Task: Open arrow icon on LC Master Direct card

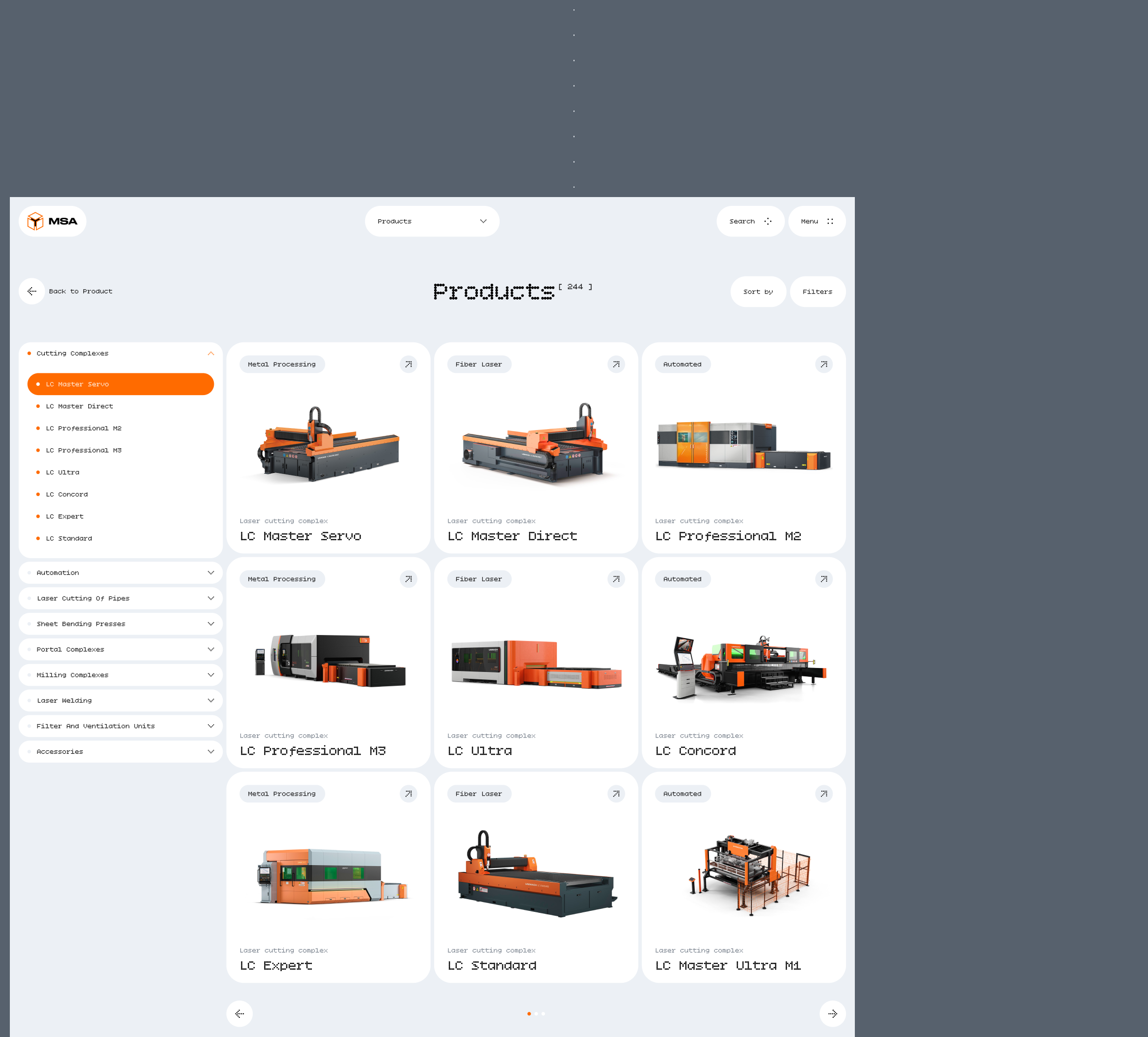Action: [x=615, y=365]
